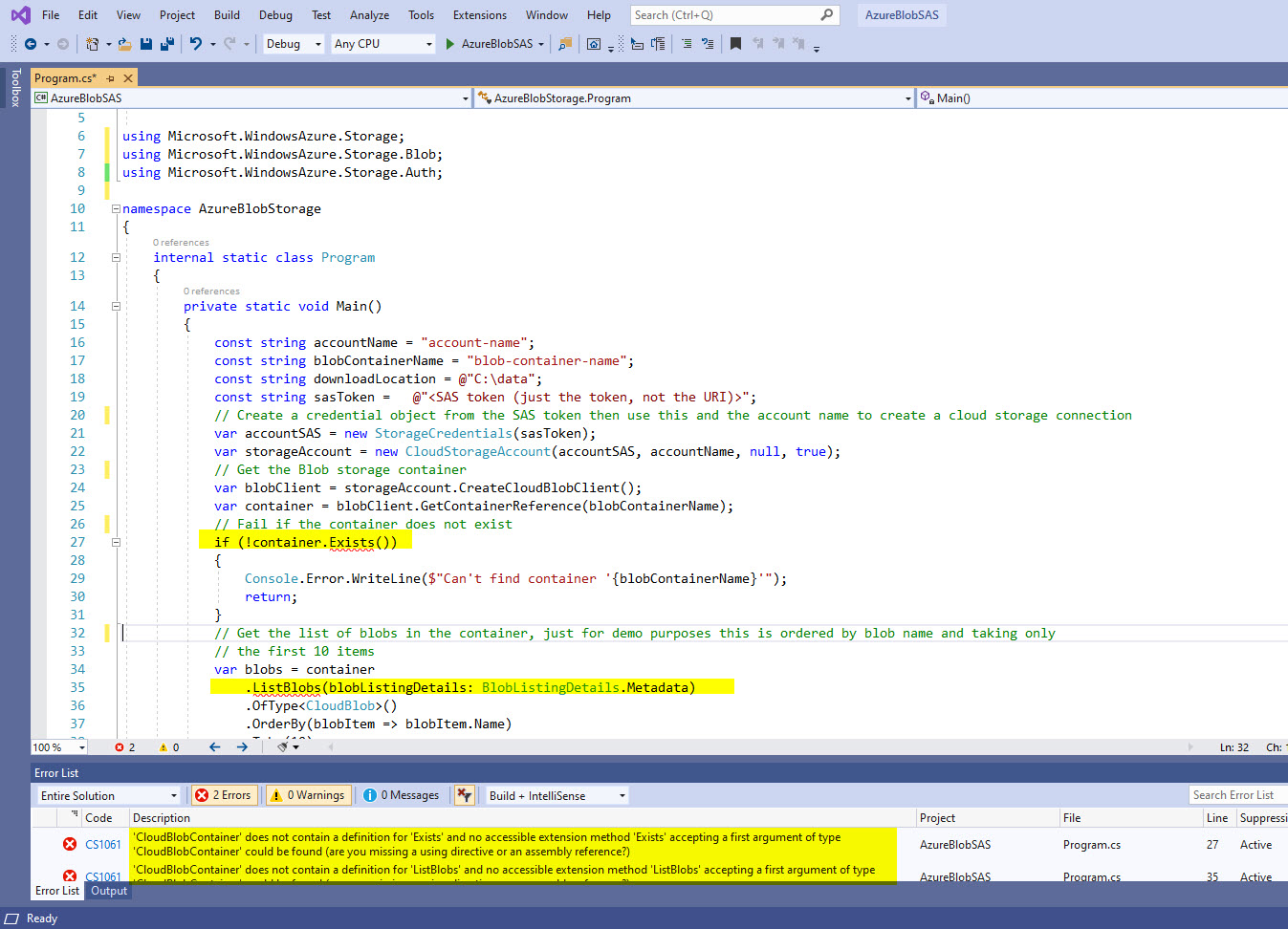
Task: Open the code cleanup dropdown arrow
Action: [296, 747]
